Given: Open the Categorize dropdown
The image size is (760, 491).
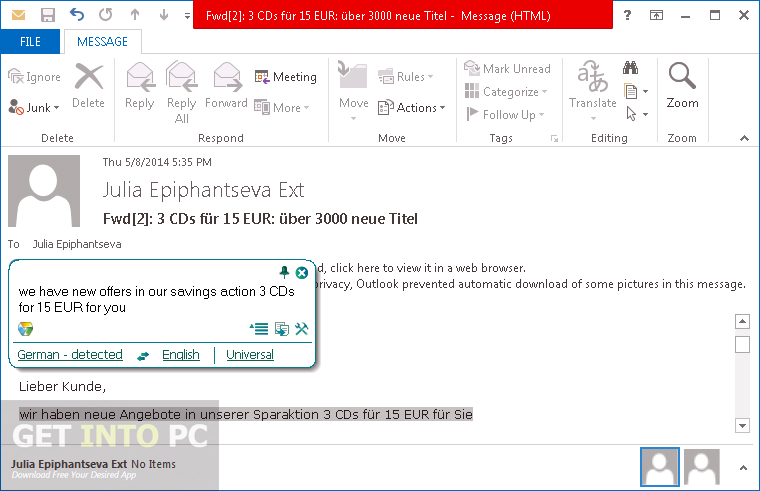Looking at the screenshot, I should tap(506, 92).
